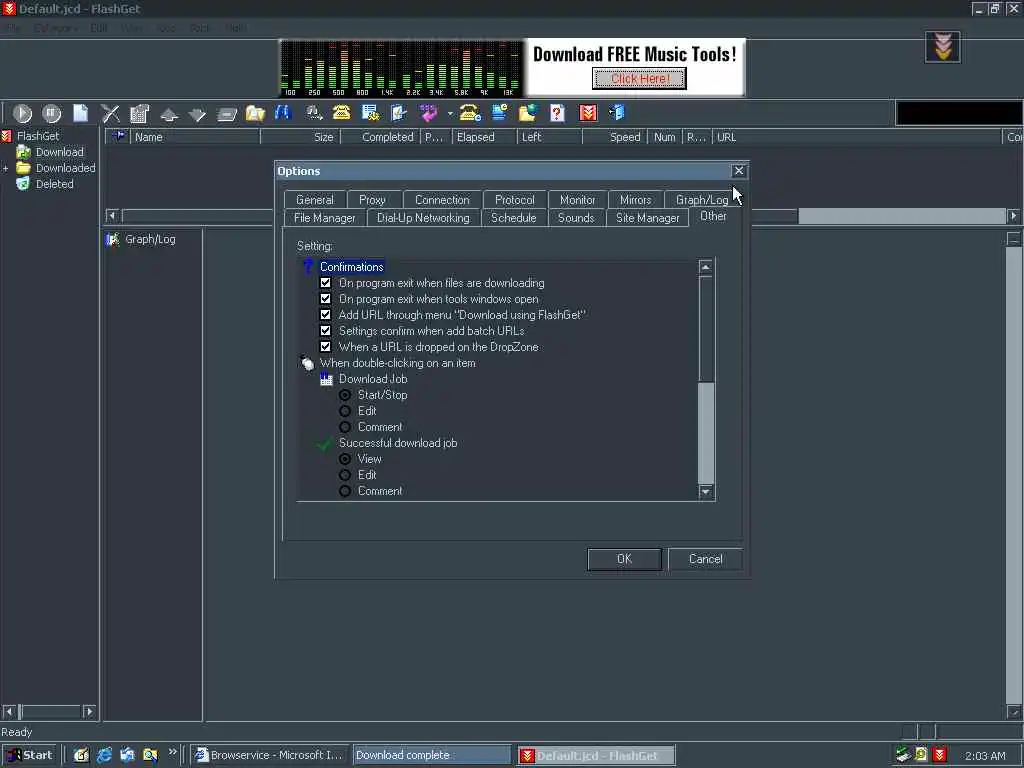
Task: Uncheck 'On program exit when files are downloading'
Action: pos(325,283)
